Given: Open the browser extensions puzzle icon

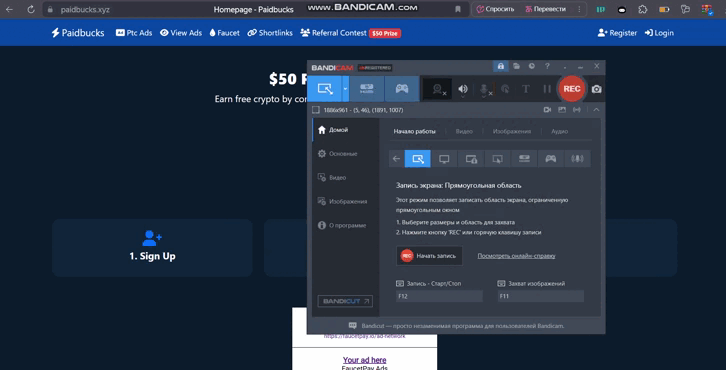Looking at the screenshot, I should 643,9.
